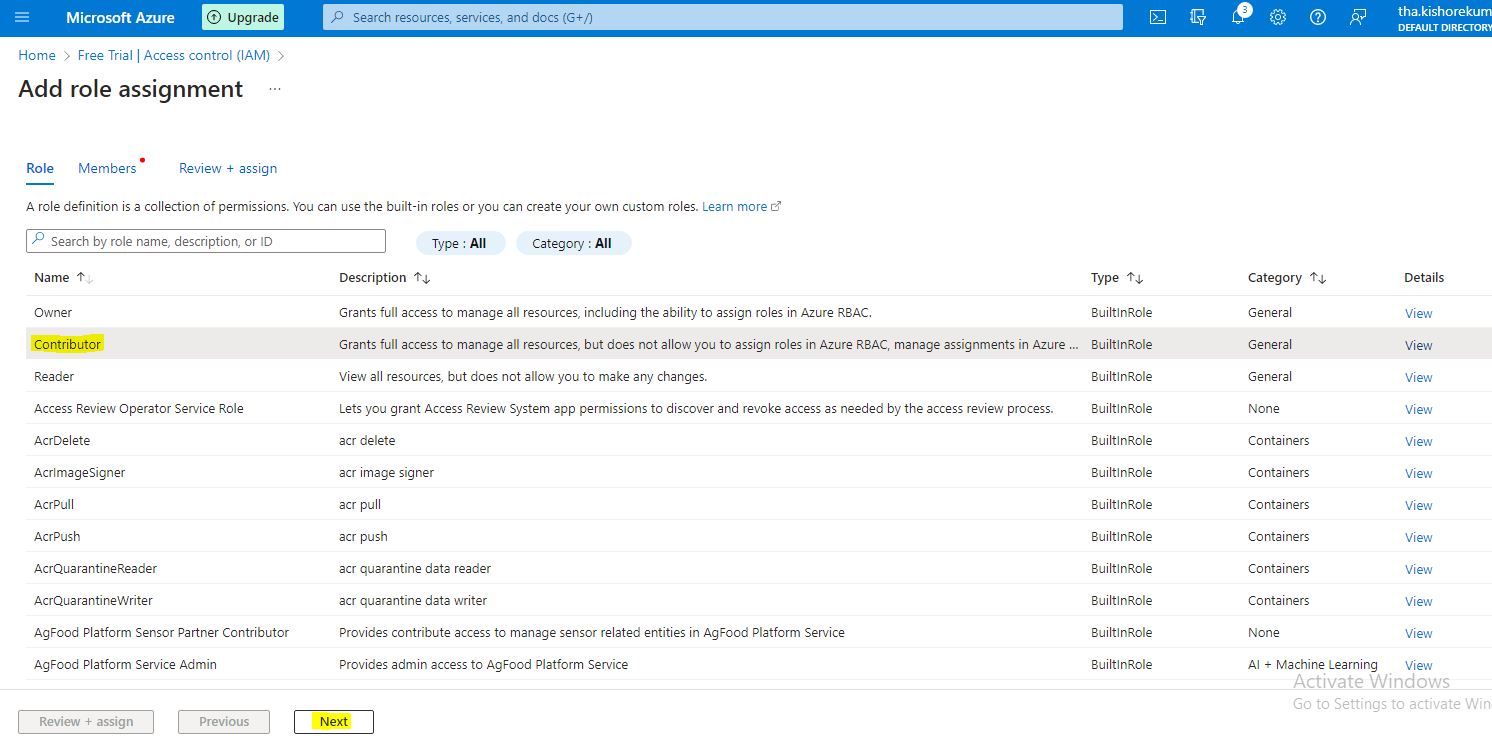Open the notifications bell
Screen dimensions: 1492x744
tap(1238, 18)
